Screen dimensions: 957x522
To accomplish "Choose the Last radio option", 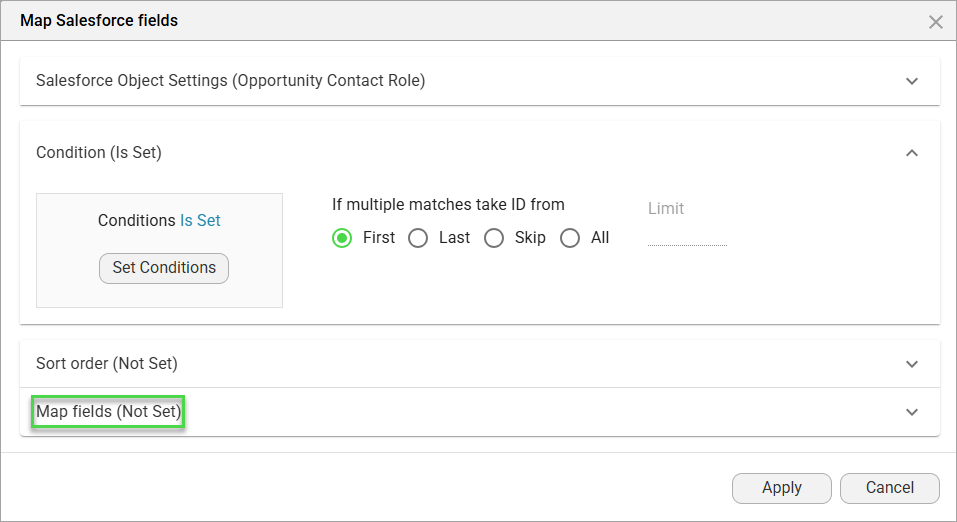I will [418, 238].
